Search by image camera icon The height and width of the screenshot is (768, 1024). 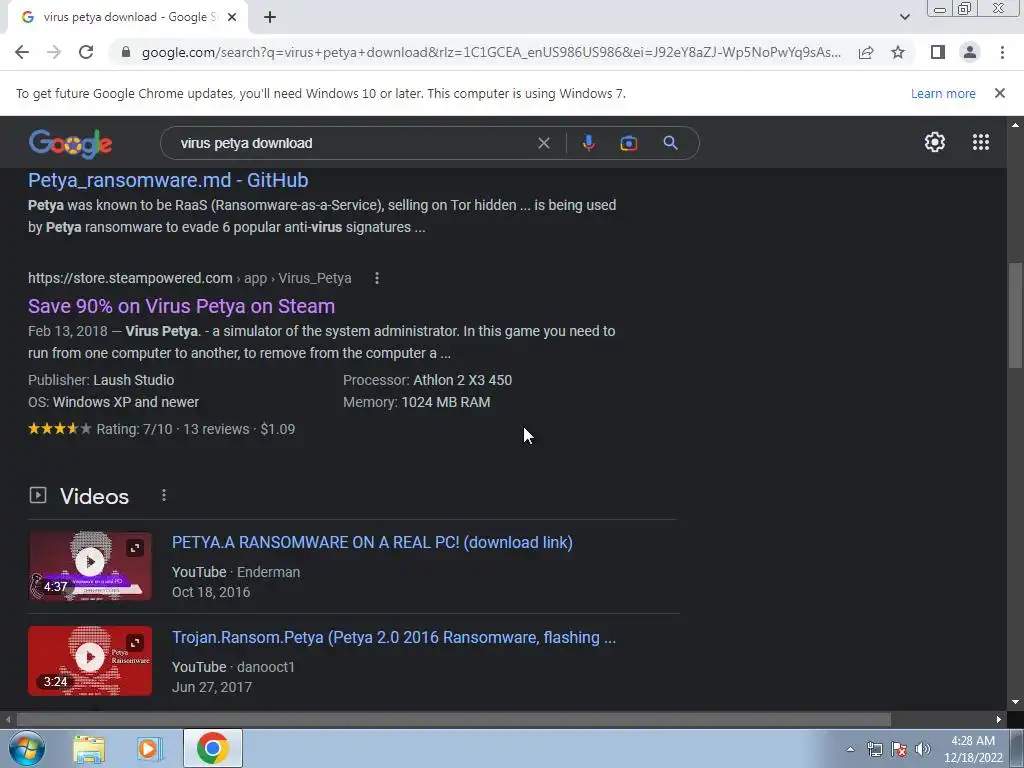click(x=628, y=143)
